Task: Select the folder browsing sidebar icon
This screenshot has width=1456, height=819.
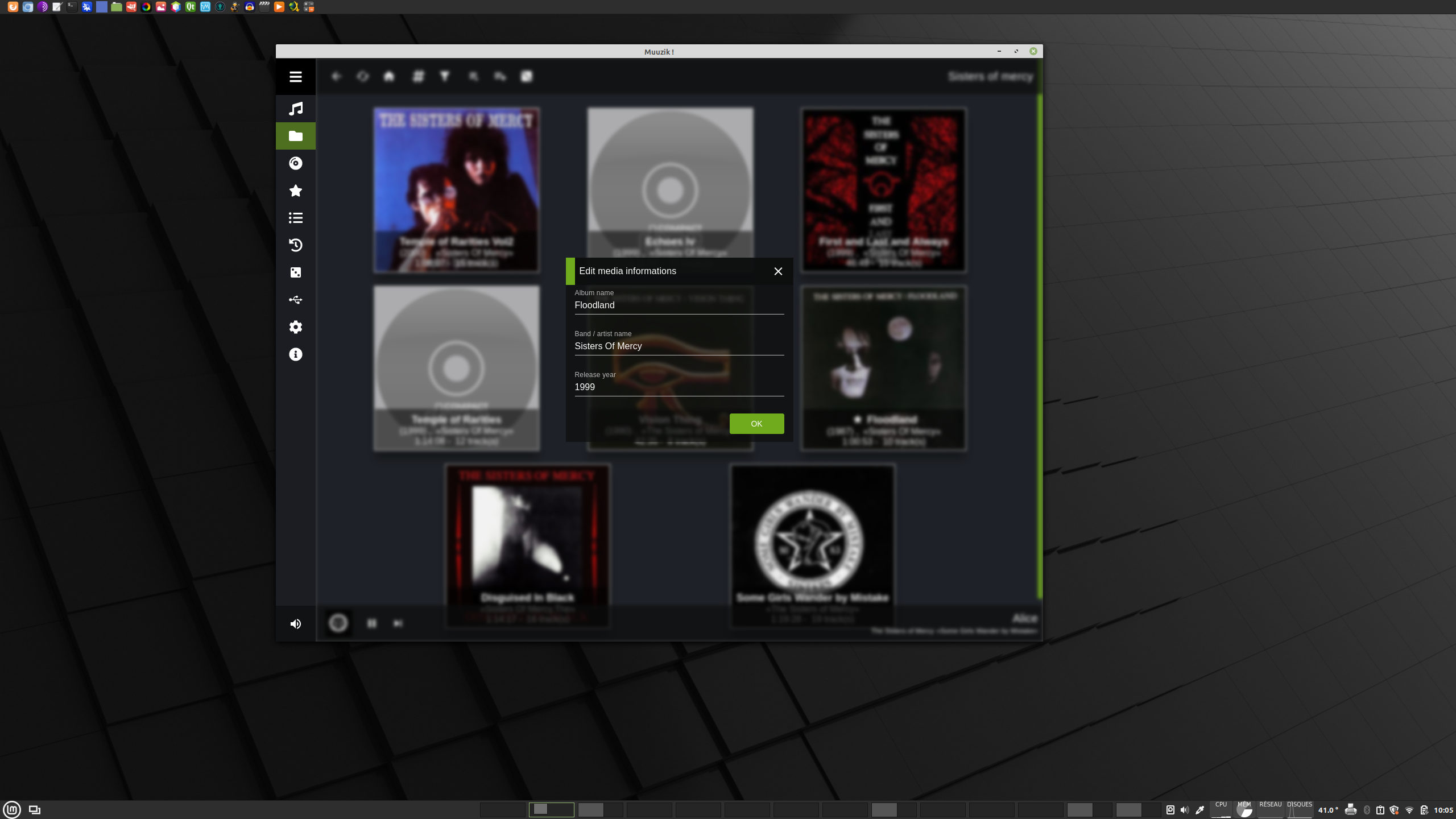Action: (x=295, y=136)
